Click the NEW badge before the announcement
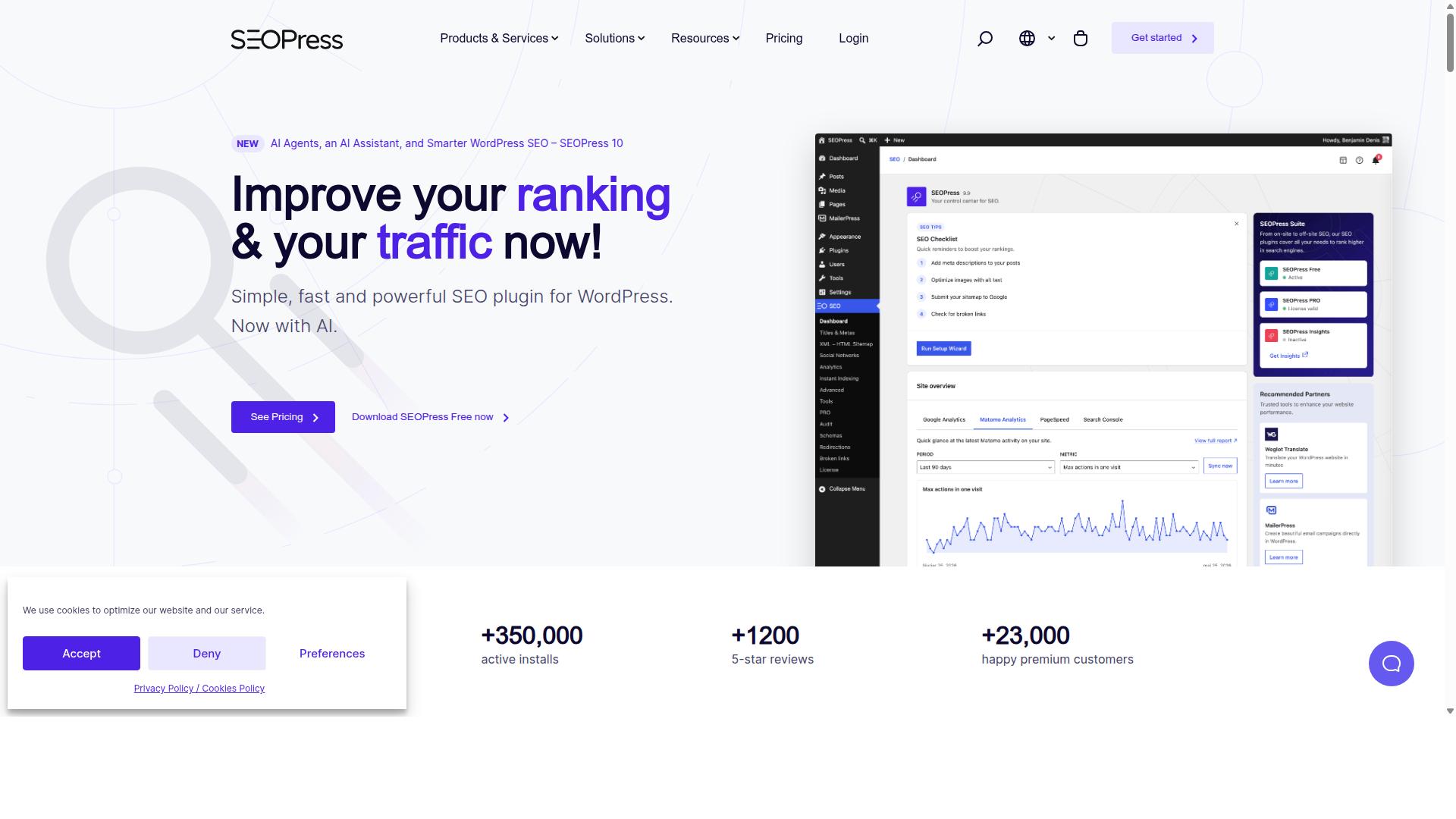Screen dimensions: 1456x819 pyautogui.click(x=247, y=143)
